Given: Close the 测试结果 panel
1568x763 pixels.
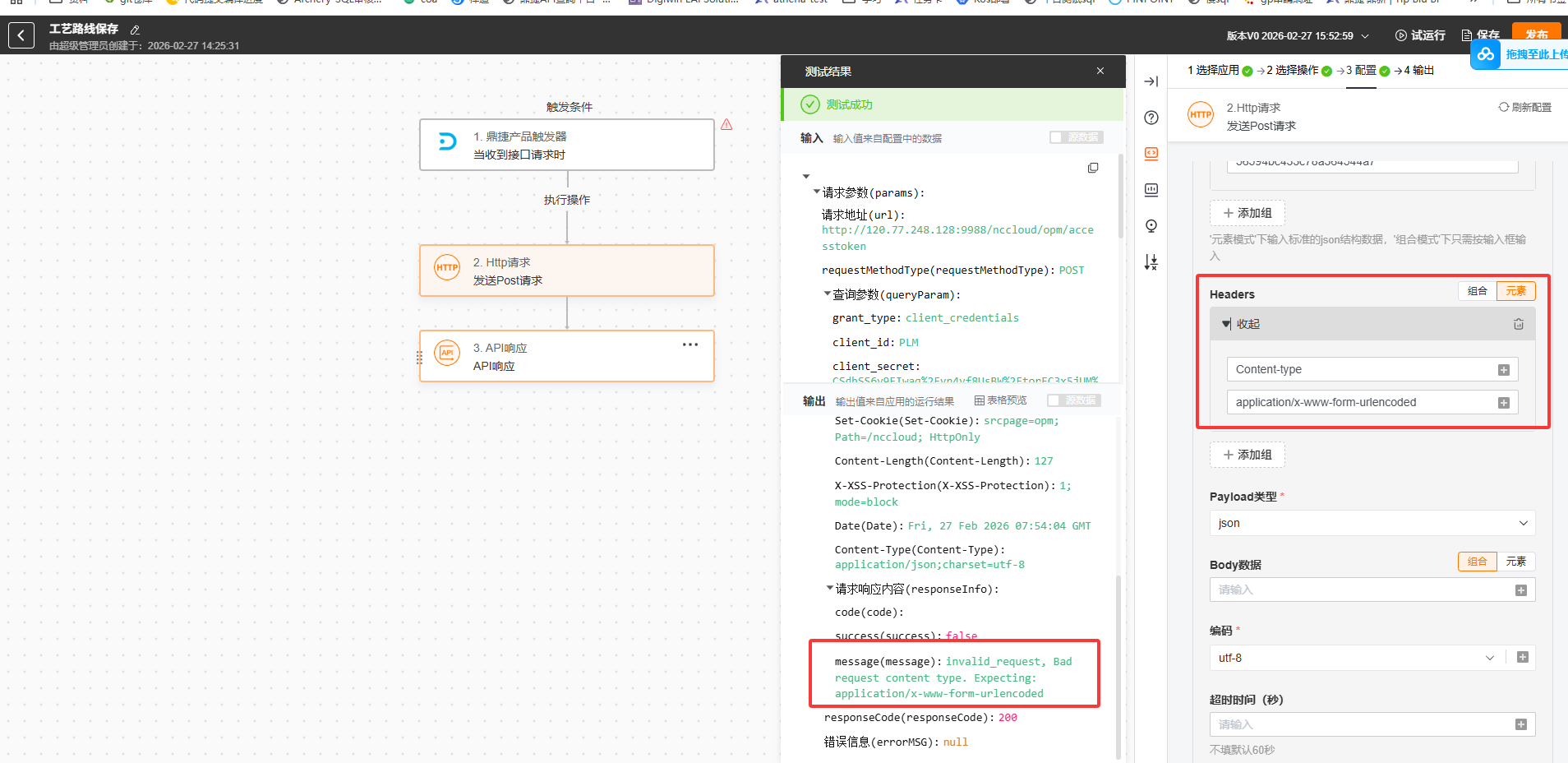Looking at the screenshot, I should click(1100, 72).
